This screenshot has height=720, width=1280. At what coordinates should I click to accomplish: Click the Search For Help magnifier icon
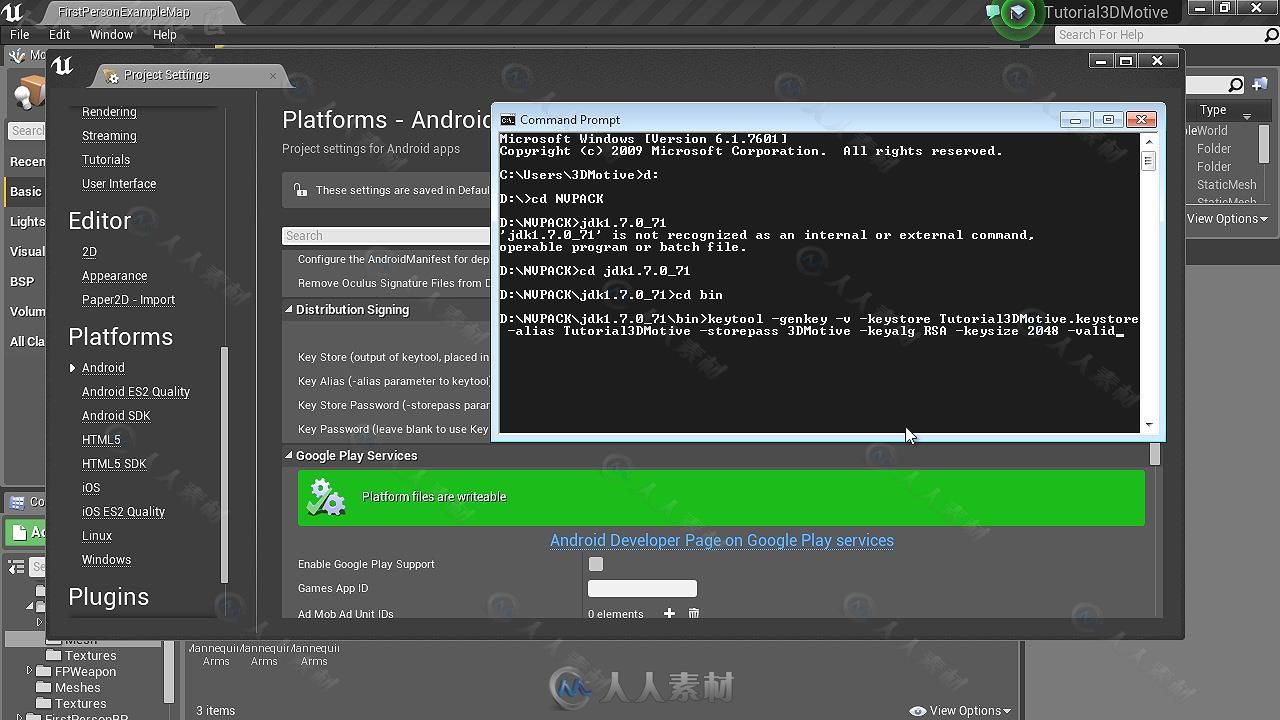1271,35
